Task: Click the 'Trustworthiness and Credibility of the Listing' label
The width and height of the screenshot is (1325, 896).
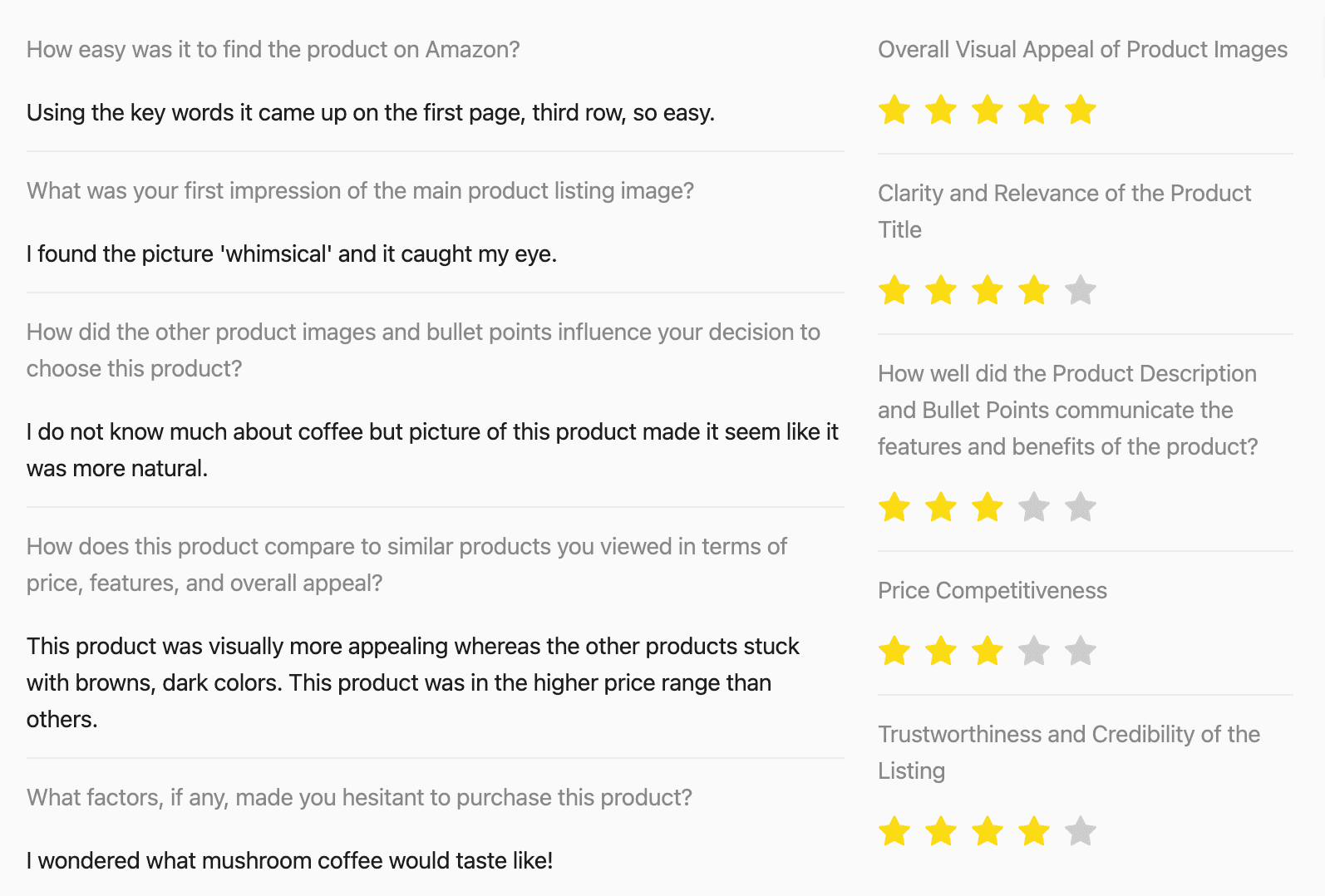Action: tap(1069, 752)
